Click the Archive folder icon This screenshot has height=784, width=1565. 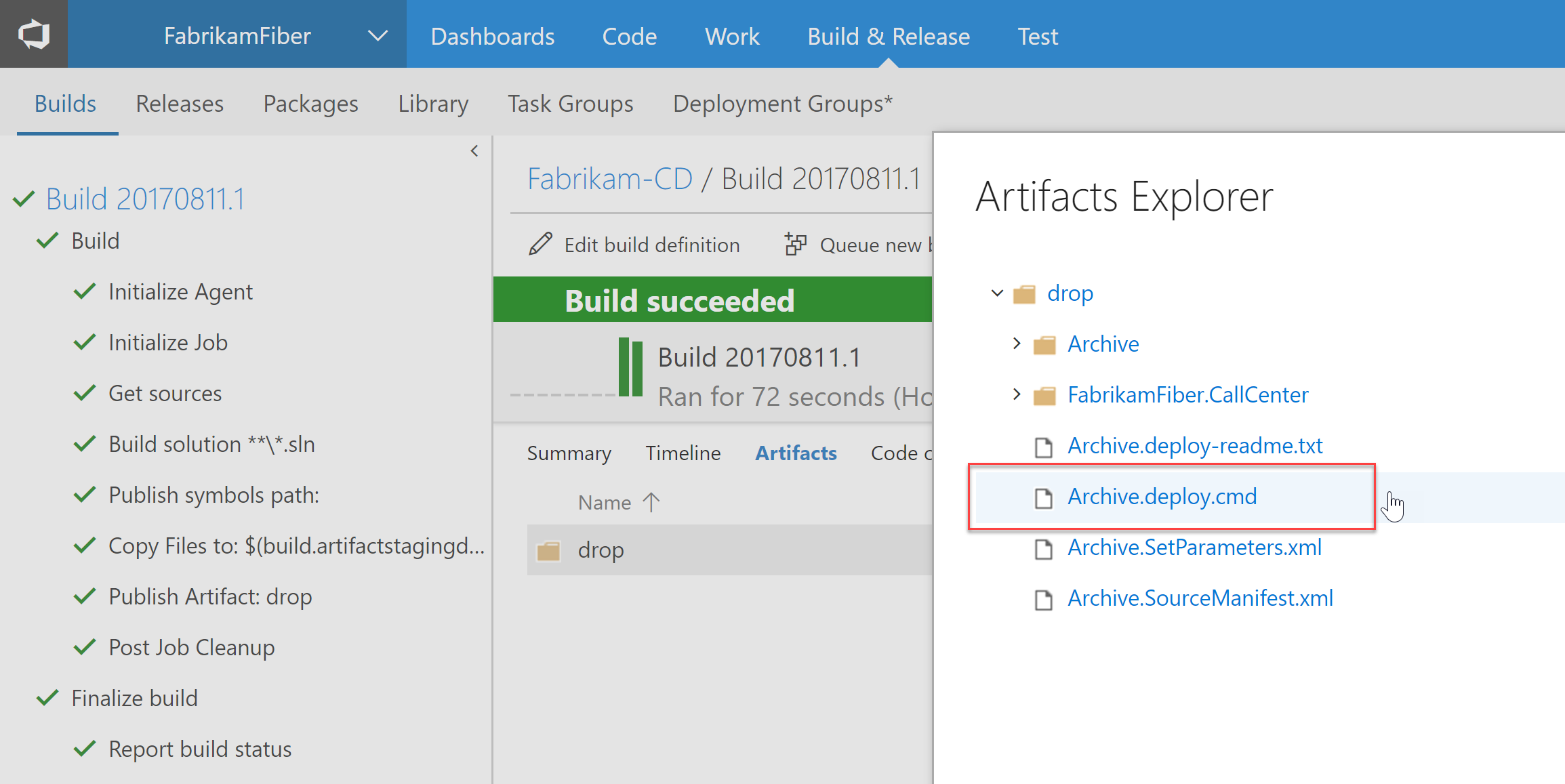(x=1044, y=345)
